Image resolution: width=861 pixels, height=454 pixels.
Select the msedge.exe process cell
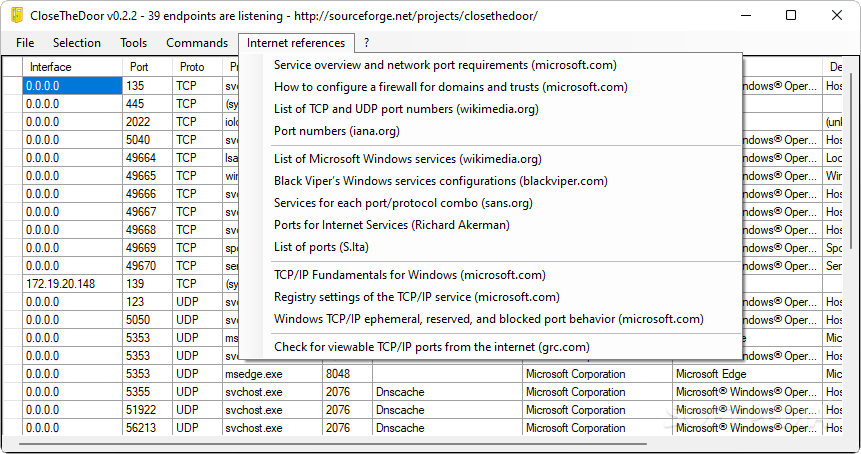272,374
